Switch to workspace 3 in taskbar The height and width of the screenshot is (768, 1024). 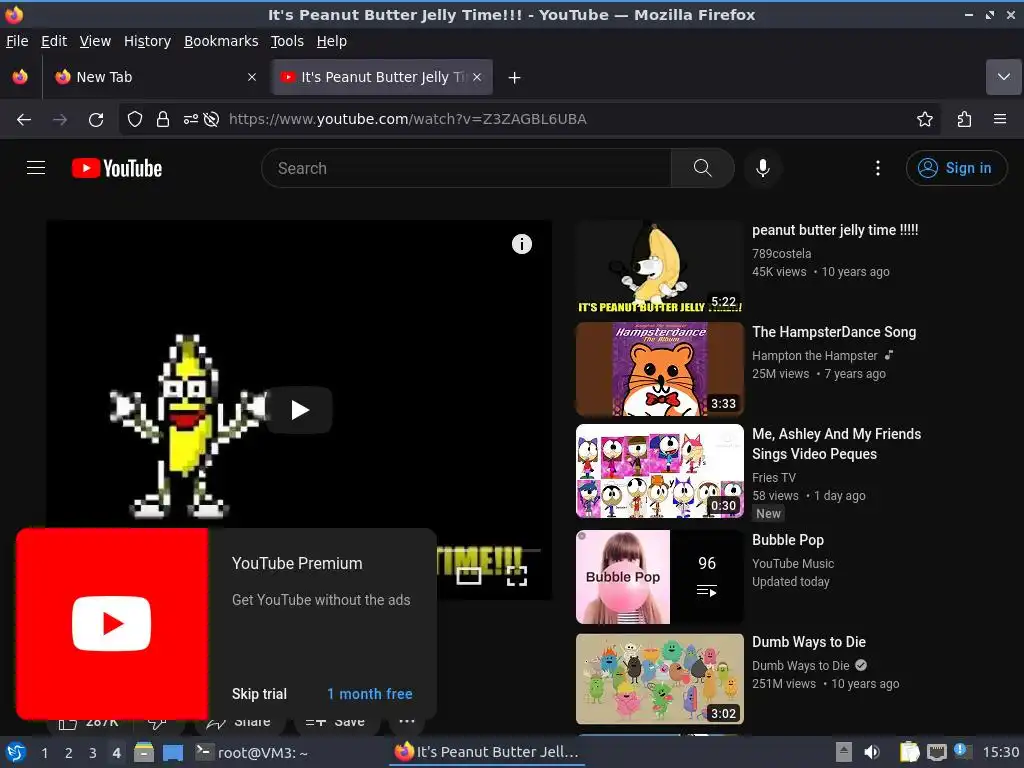tap(93, 753)
